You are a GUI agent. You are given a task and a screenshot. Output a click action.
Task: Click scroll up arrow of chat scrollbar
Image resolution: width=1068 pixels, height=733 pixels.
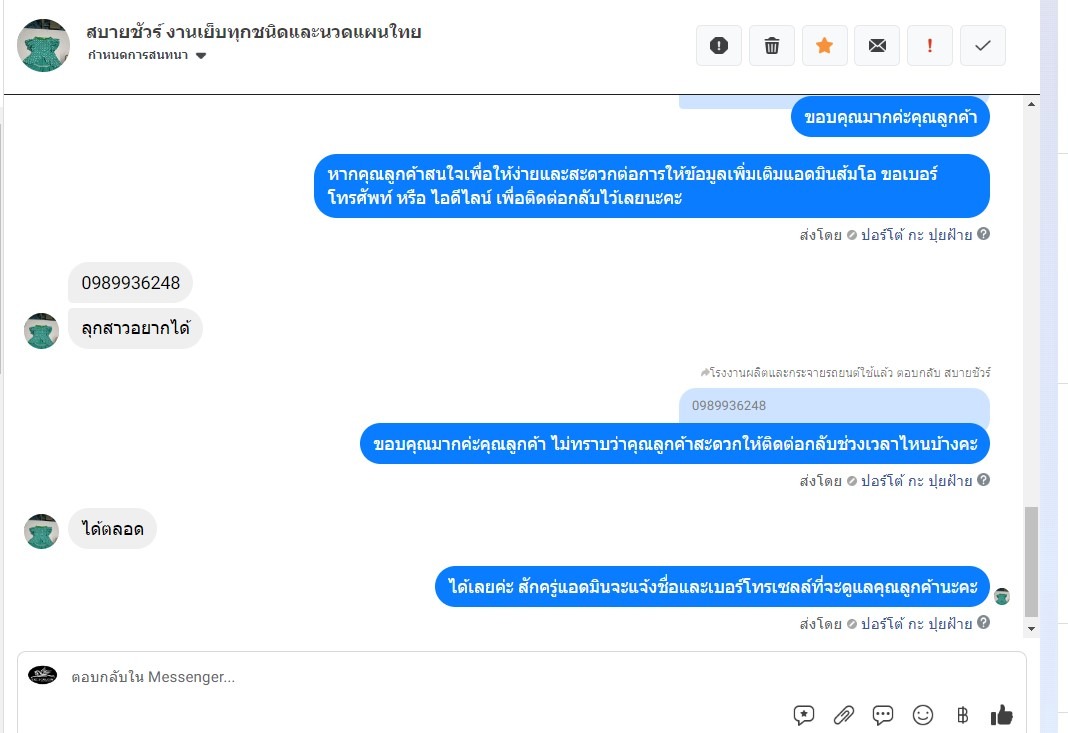[1031, 104]
